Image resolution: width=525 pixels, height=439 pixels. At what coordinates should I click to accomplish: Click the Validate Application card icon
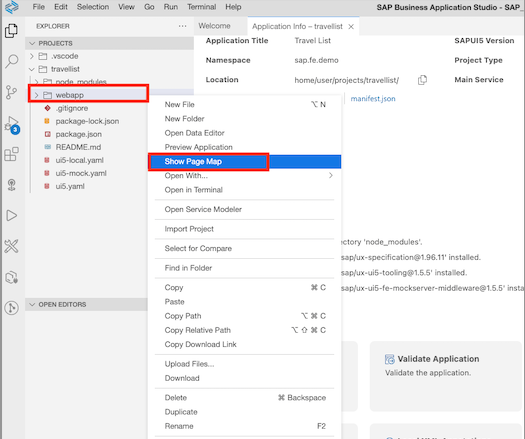point(389,359)
